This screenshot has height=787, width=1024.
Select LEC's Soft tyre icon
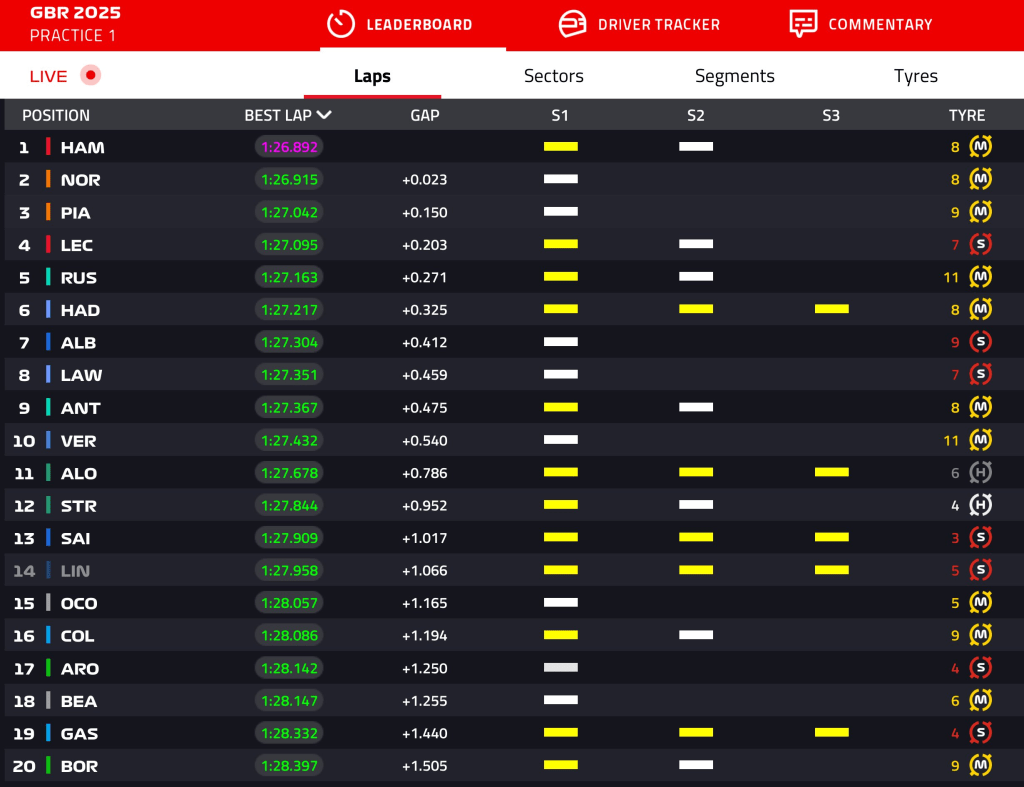980,244
